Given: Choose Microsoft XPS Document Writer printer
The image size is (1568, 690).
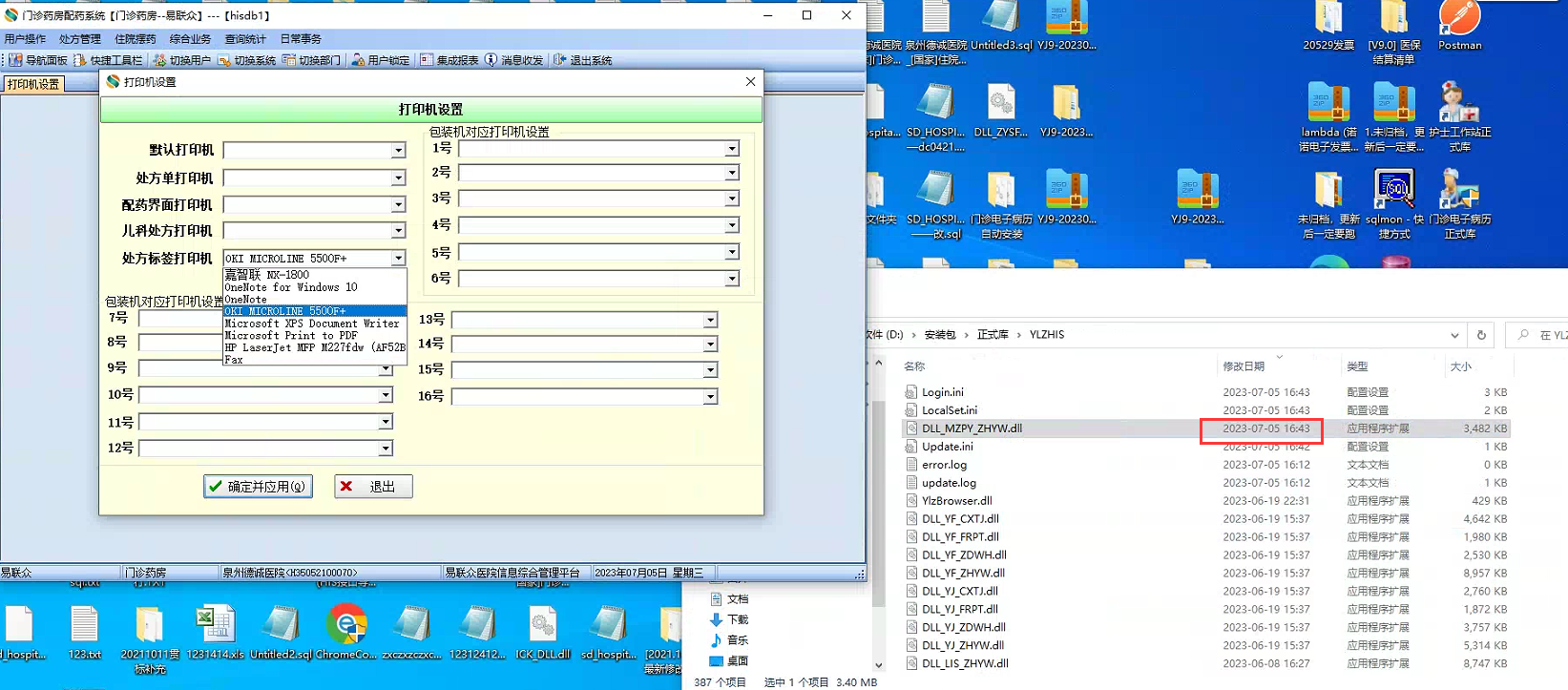Looking at the screenshot, I should click(315, 324).
